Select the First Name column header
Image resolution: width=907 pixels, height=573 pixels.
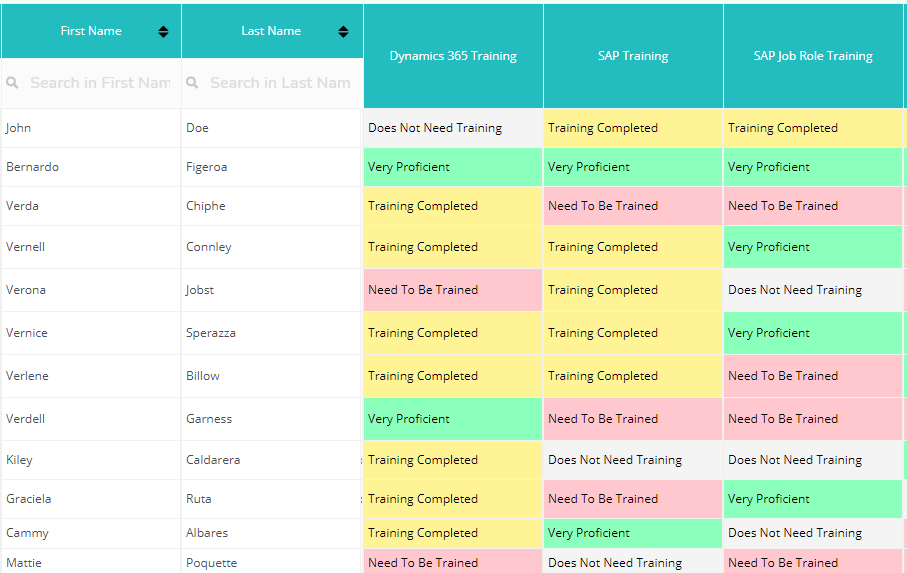tap(91, 31)
